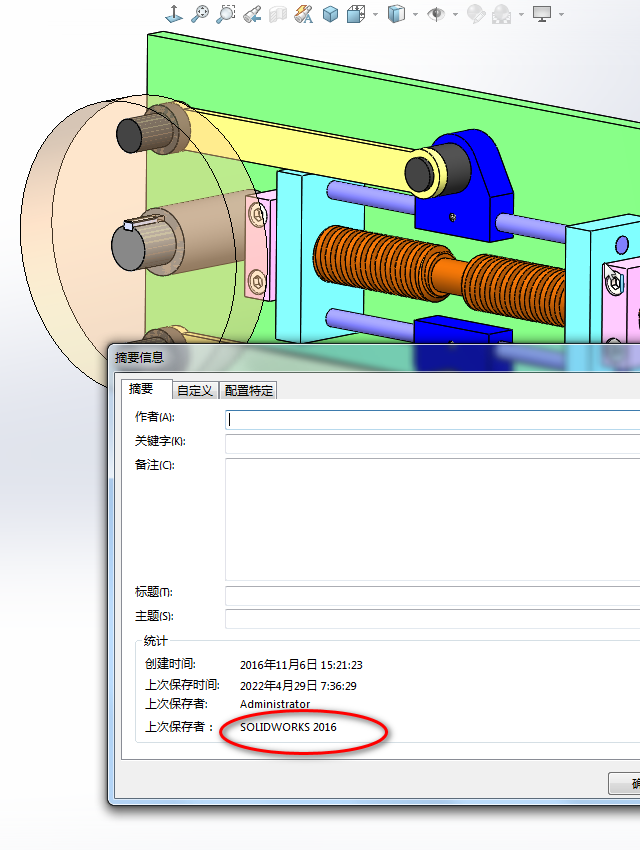
Task: Click the 上次保存时间 label
Action: point(182,685)
